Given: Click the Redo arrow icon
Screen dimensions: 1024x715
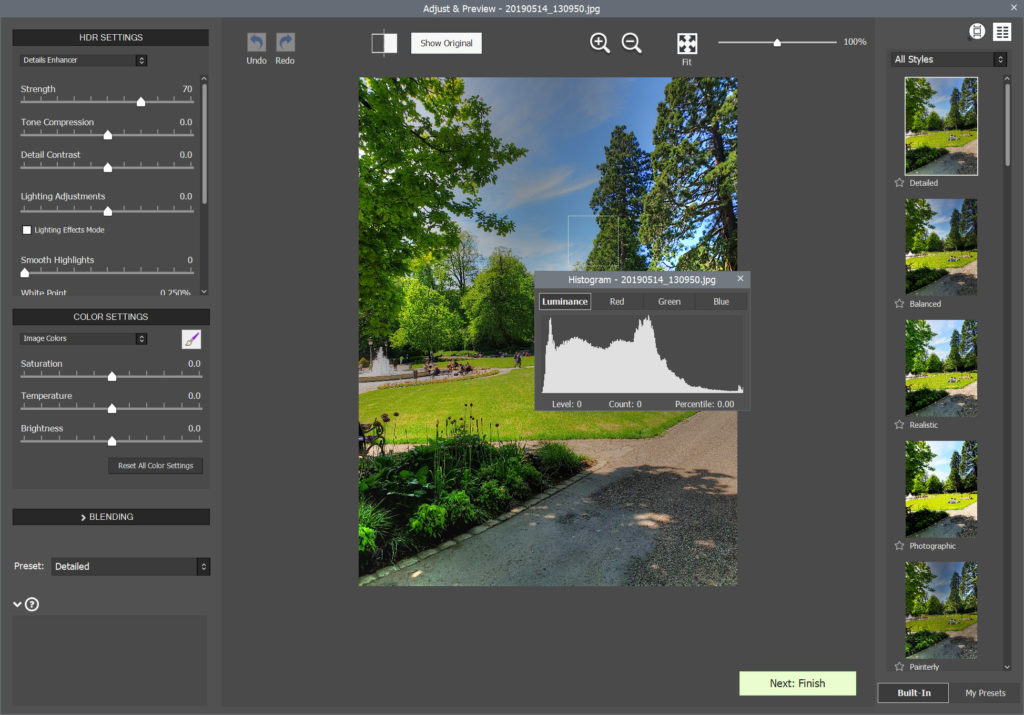Looking at the screenshot, I should click(285, 43).
